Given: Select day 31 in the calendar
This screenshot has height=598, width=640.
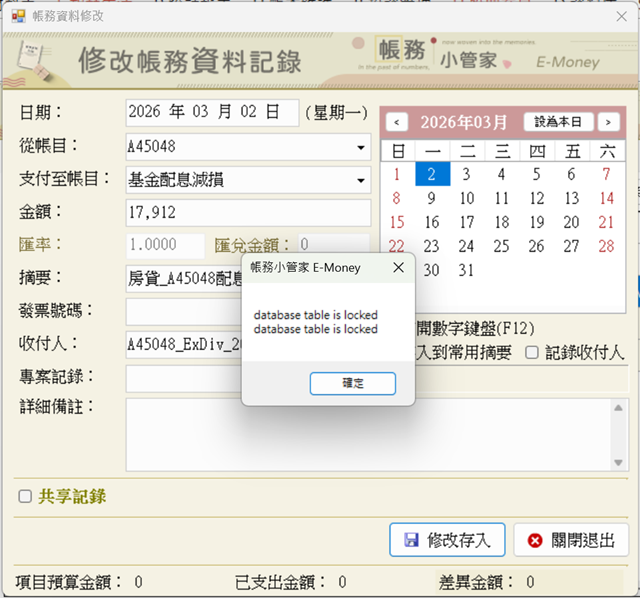Looking at the screenshot, I should tap(467, 270).
